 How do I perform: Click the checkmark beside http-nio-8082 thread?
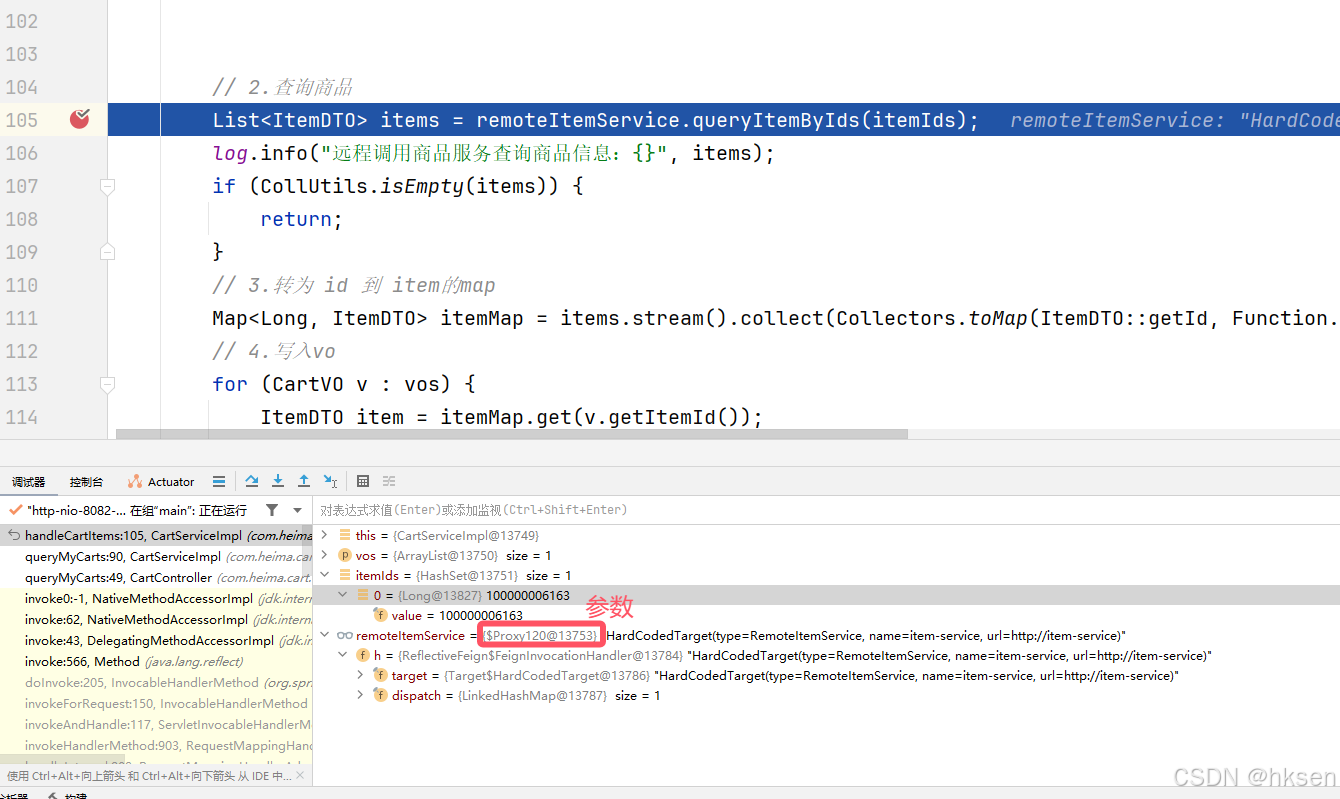(x=14, y=509)
